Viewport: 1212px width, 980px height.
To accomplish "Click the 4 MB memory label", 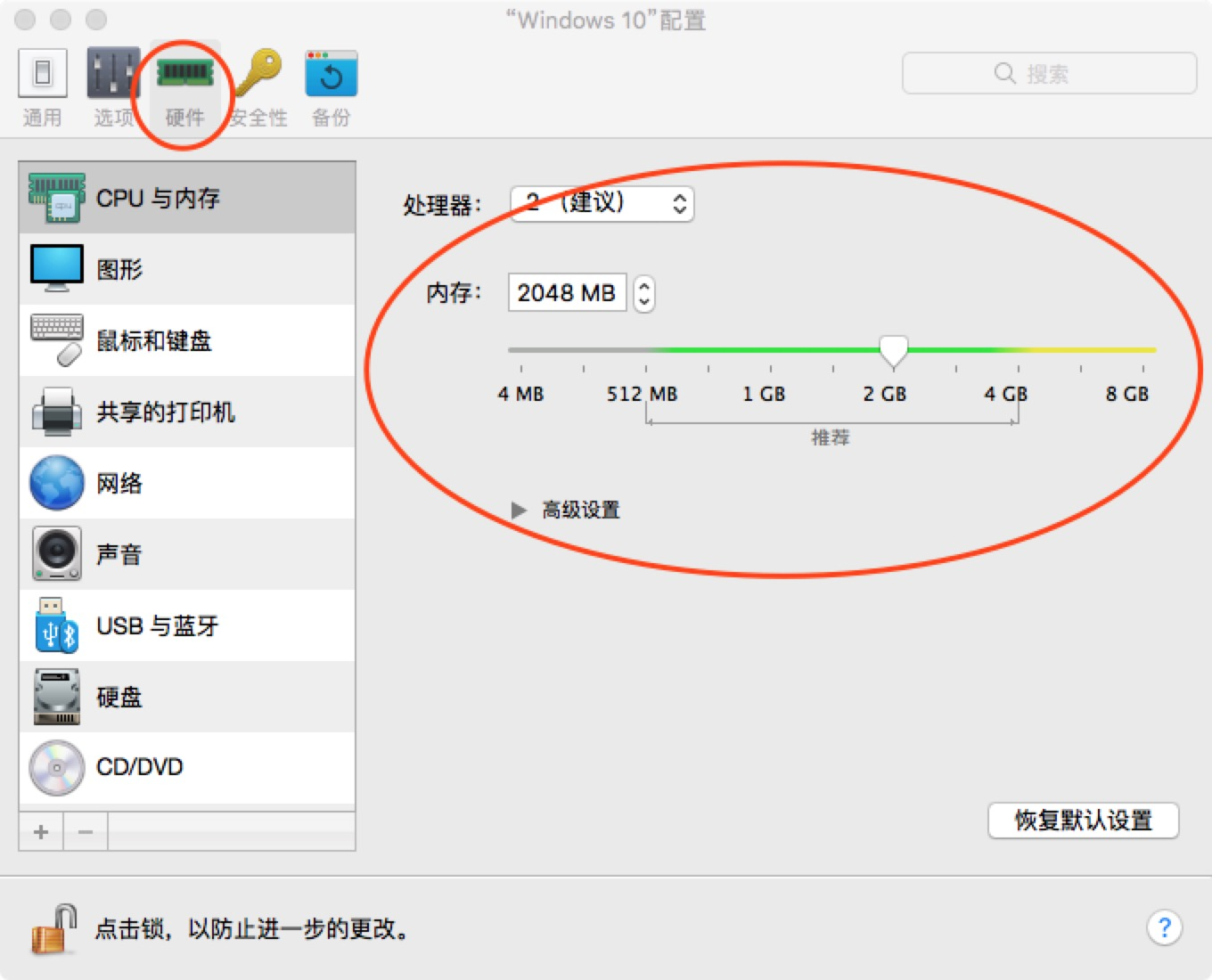I will pos(520,394).
